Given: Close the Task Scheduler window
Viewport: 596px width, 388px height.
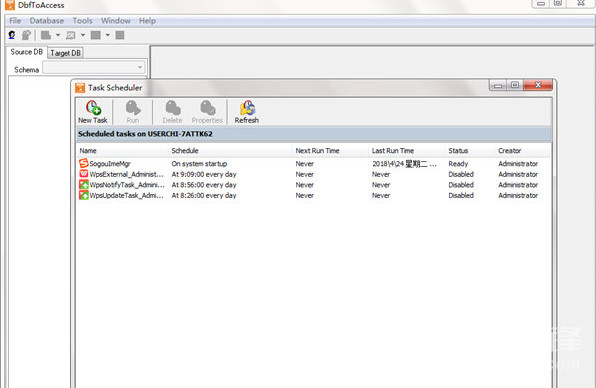Looking at the screenshot, I should coord(538,85).
